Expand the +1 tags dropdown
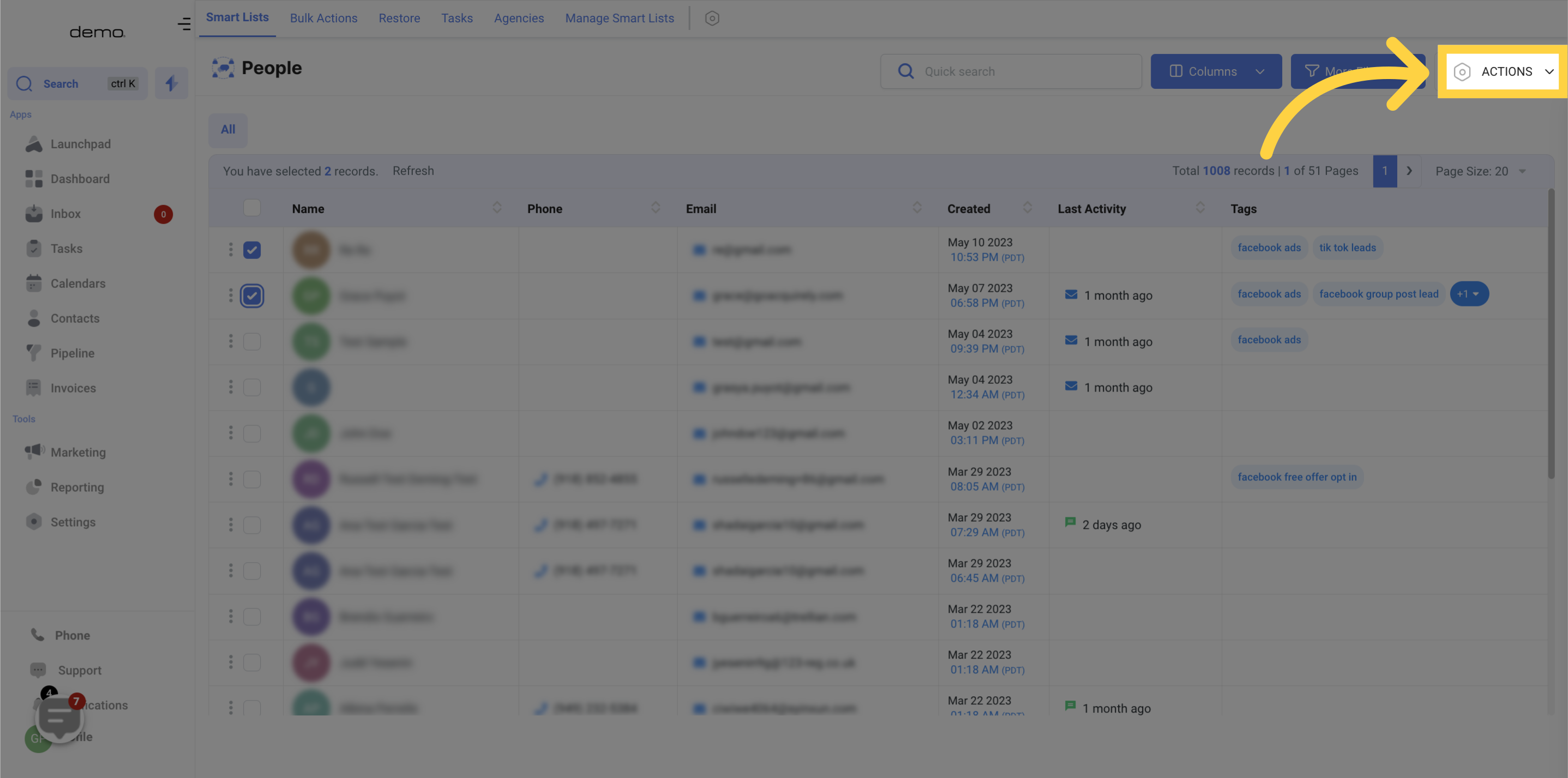 [x=1469, y=294]
